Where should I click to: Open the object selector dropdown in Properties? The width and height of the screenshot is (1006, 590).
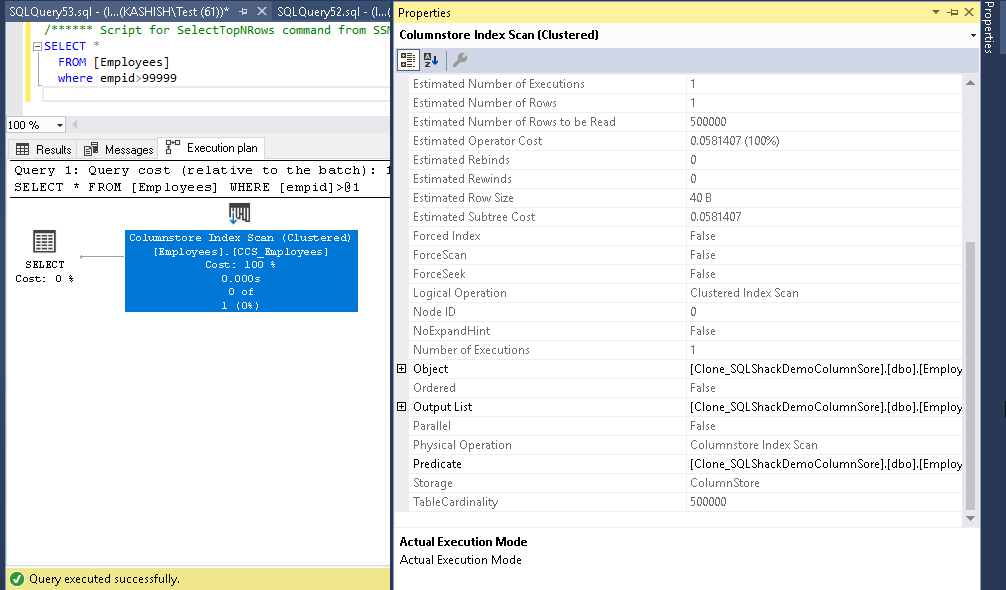tap(973, 35)
